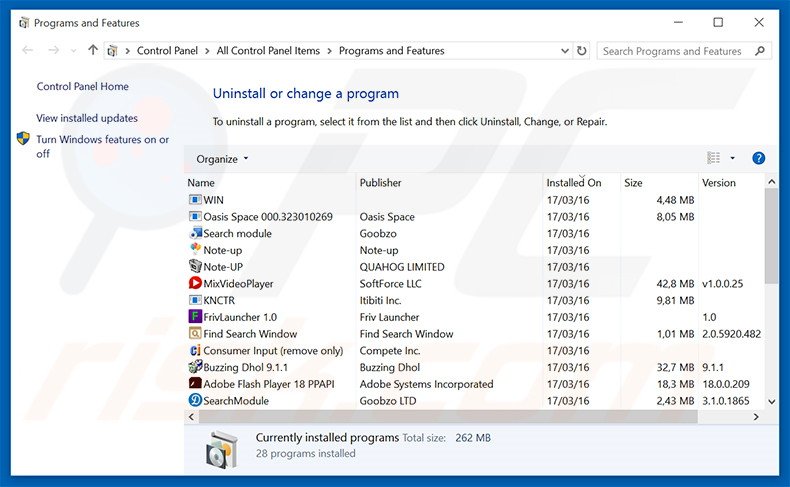Viewport: 790px width, 487px height.
Task: Click the Oasis Space program icon
Action: [x=195, y=217]
